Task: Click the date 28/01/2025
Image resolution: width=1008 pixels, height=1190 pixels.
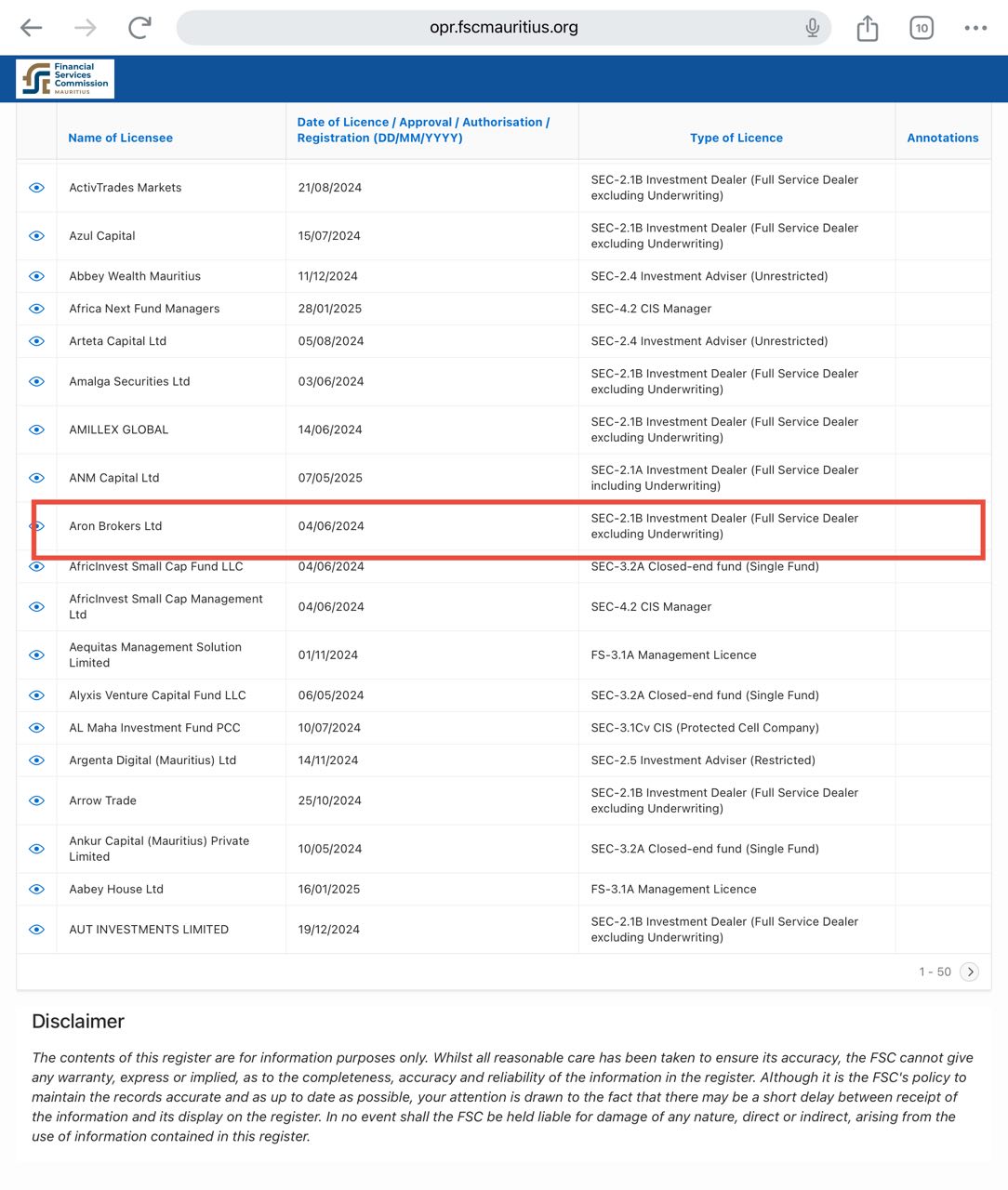Action: pos(330,309)
